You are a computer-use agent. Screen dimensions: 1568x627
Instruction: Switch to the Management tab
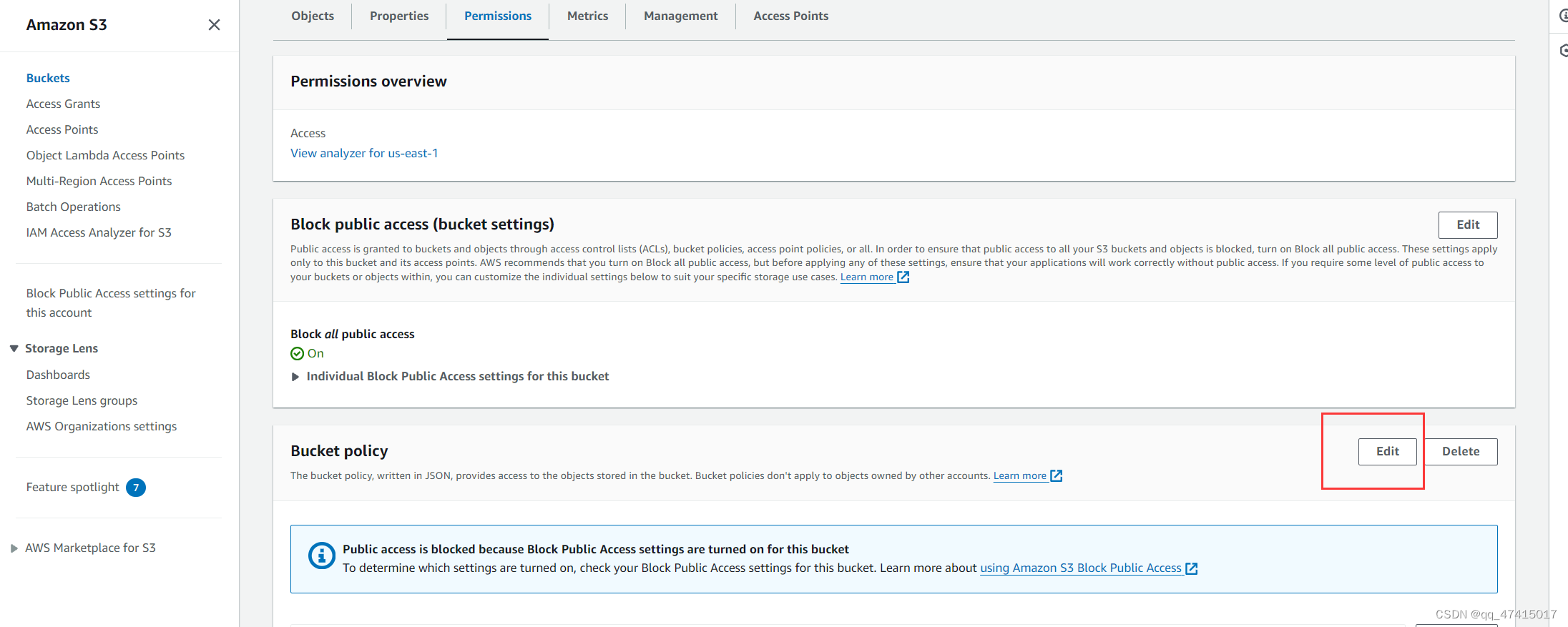[x=680, y=16]
